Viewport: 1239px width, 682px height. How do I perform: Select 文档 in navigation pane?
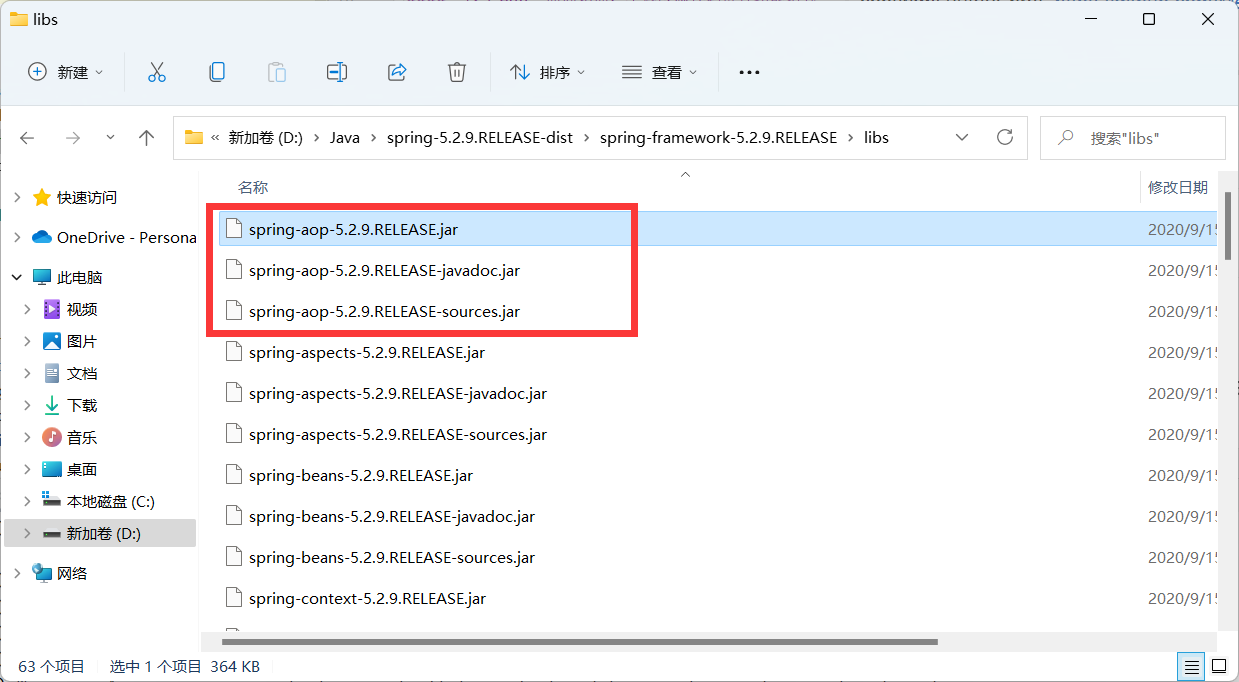point(82,374)
